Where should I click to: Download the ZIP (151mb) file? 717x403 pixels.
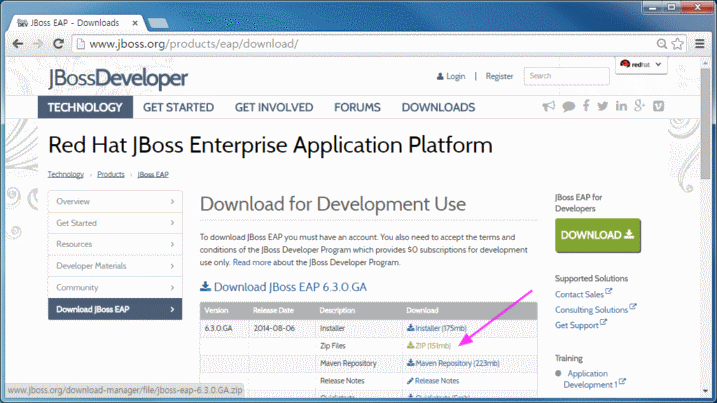(429, 346)
